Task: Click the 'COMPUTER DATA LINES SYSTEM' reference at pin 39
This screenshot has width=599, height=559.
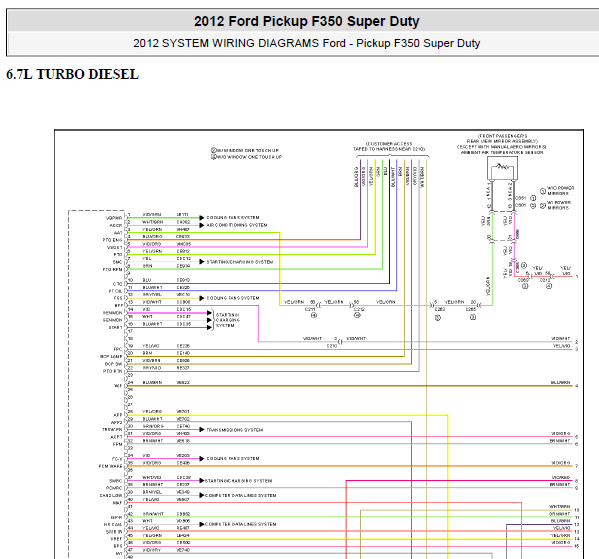Action: [x=240, y=495]
